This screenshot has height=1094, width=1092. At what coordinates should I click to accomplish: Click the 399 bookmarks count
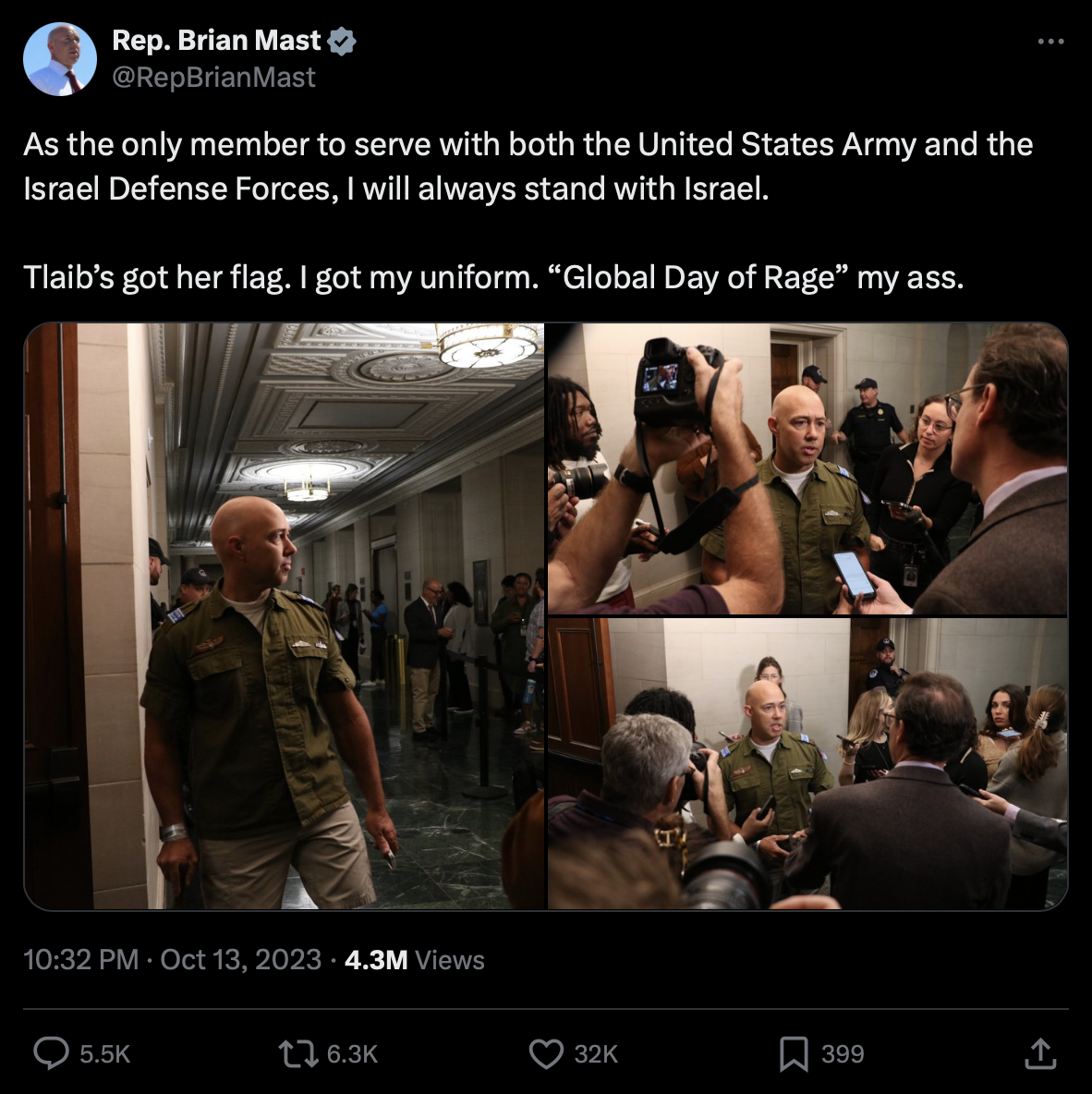coord(843,1053)
